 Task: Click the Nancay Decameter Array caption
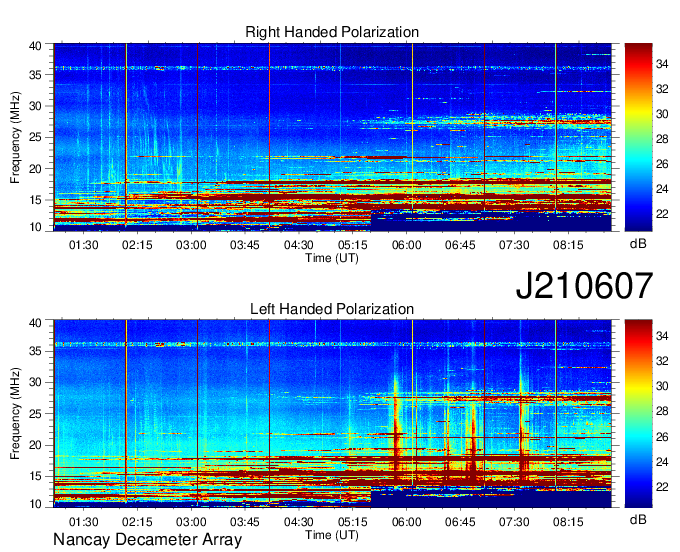147,540
